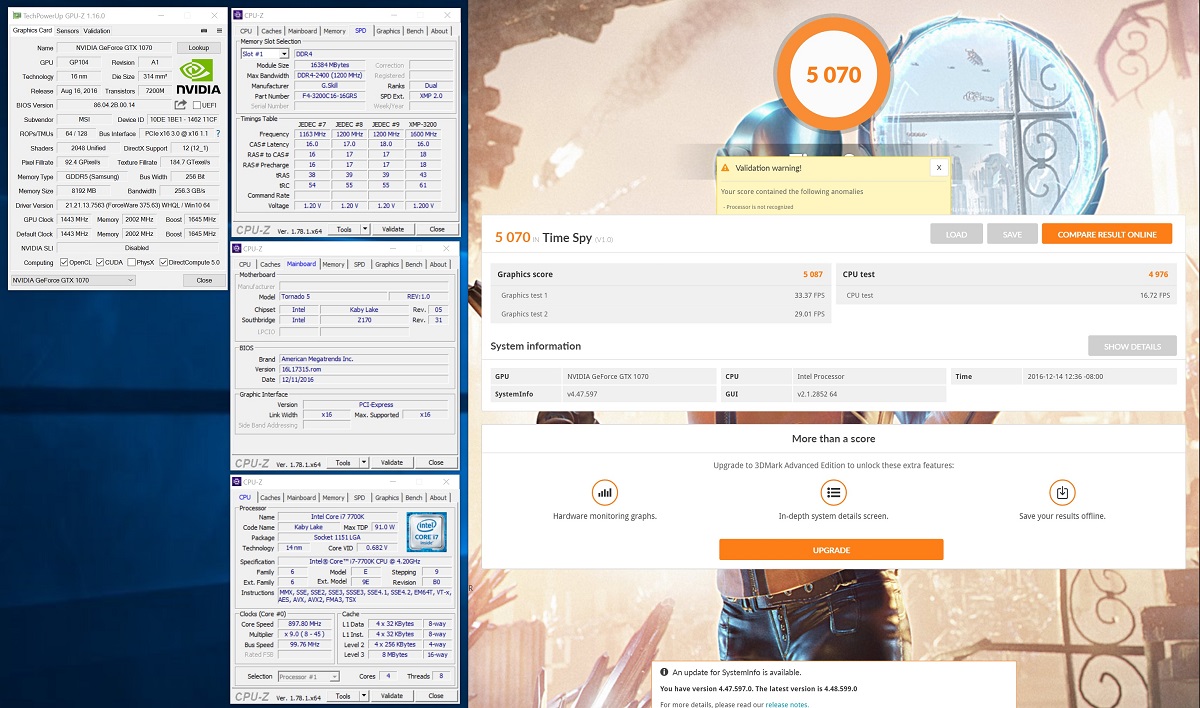Dismiss the validation warning with X

(937, 168)
